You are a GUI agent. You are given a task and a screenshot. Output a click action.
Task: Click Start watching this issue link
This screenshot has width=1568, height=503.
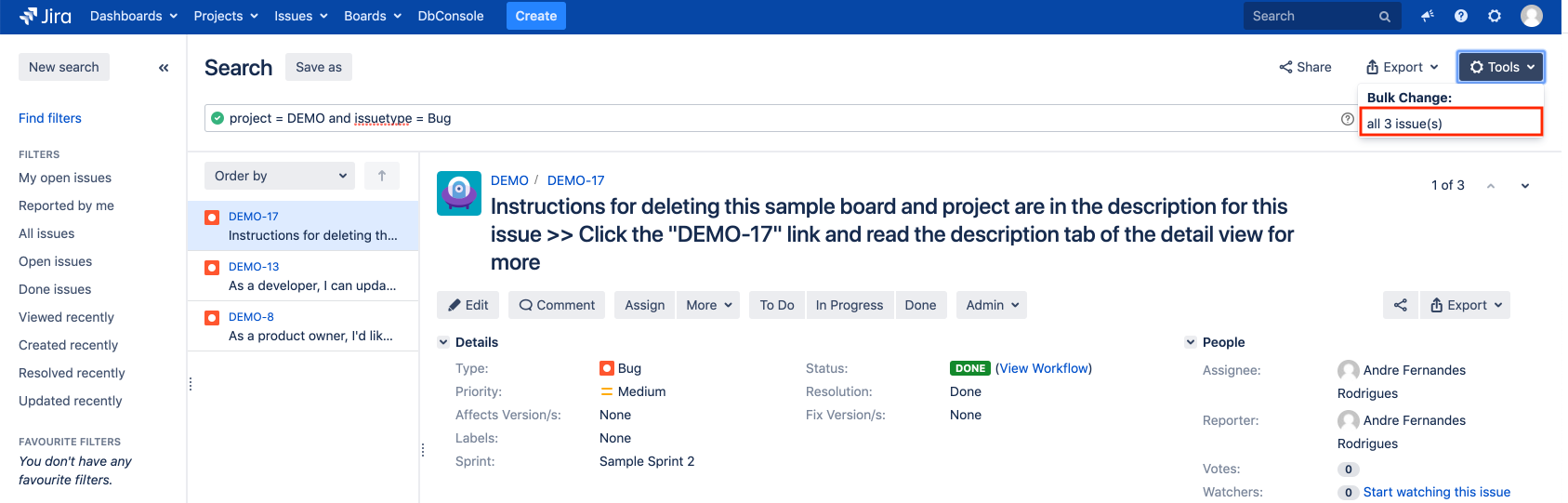(1436, 492)
